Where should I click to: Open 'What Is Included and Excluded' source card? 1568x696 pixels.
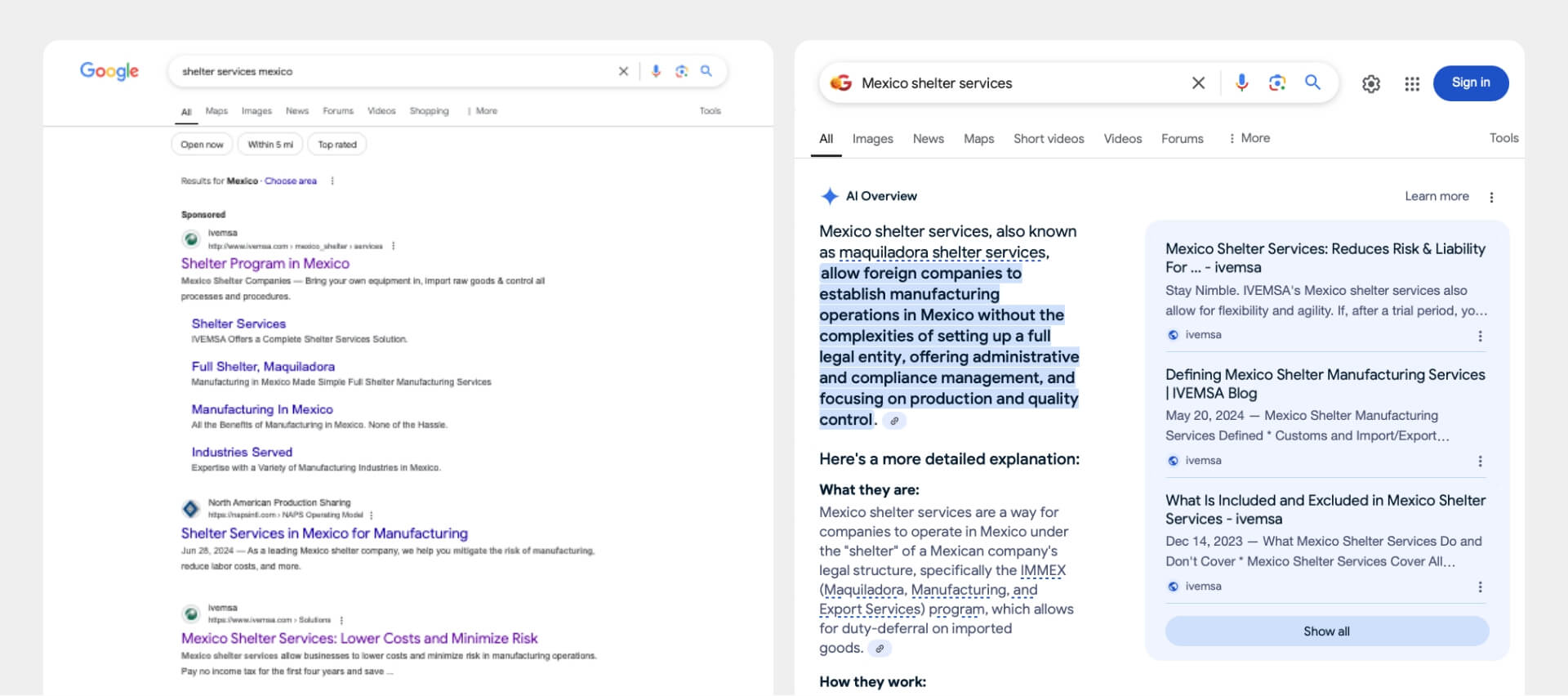[1325, 509]
